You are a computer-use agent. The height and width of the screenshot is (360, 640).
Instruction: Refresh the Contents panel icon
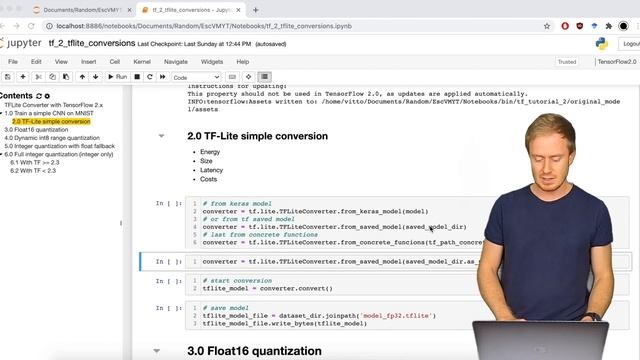coord(39,96)
